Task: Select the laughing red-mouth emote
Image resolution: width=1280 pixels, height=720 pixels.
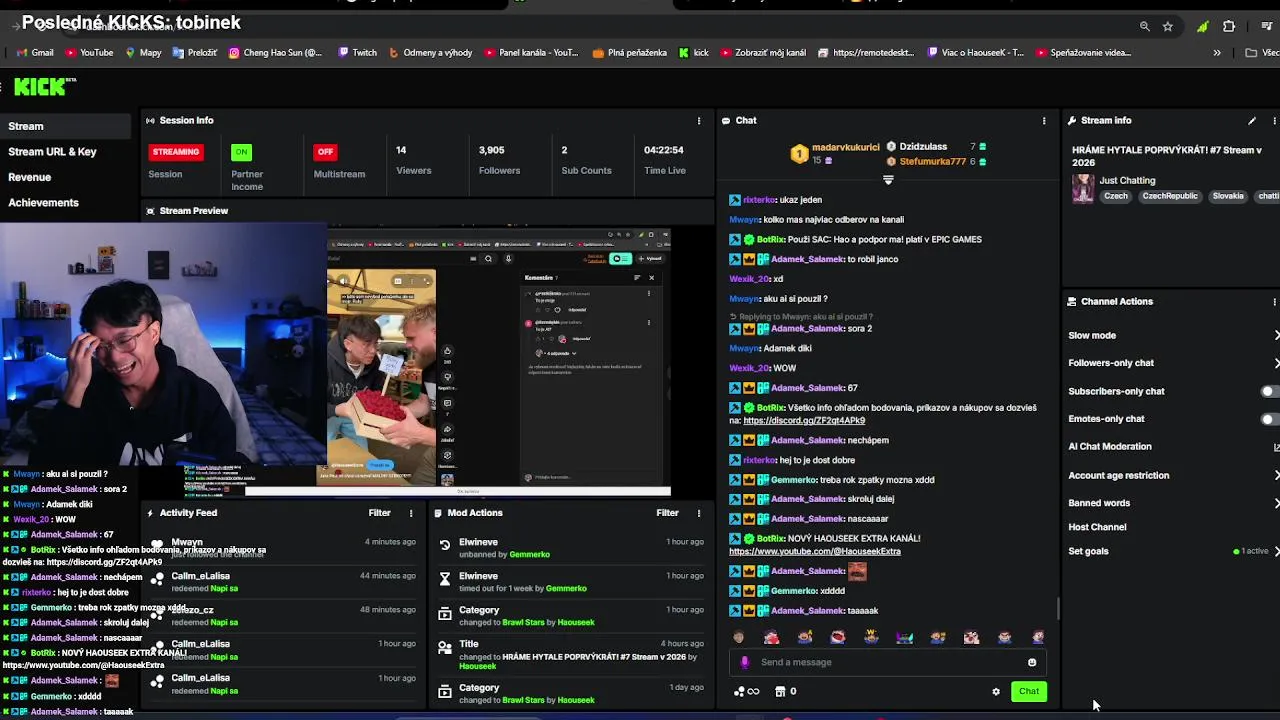Action: pos(838,637)
